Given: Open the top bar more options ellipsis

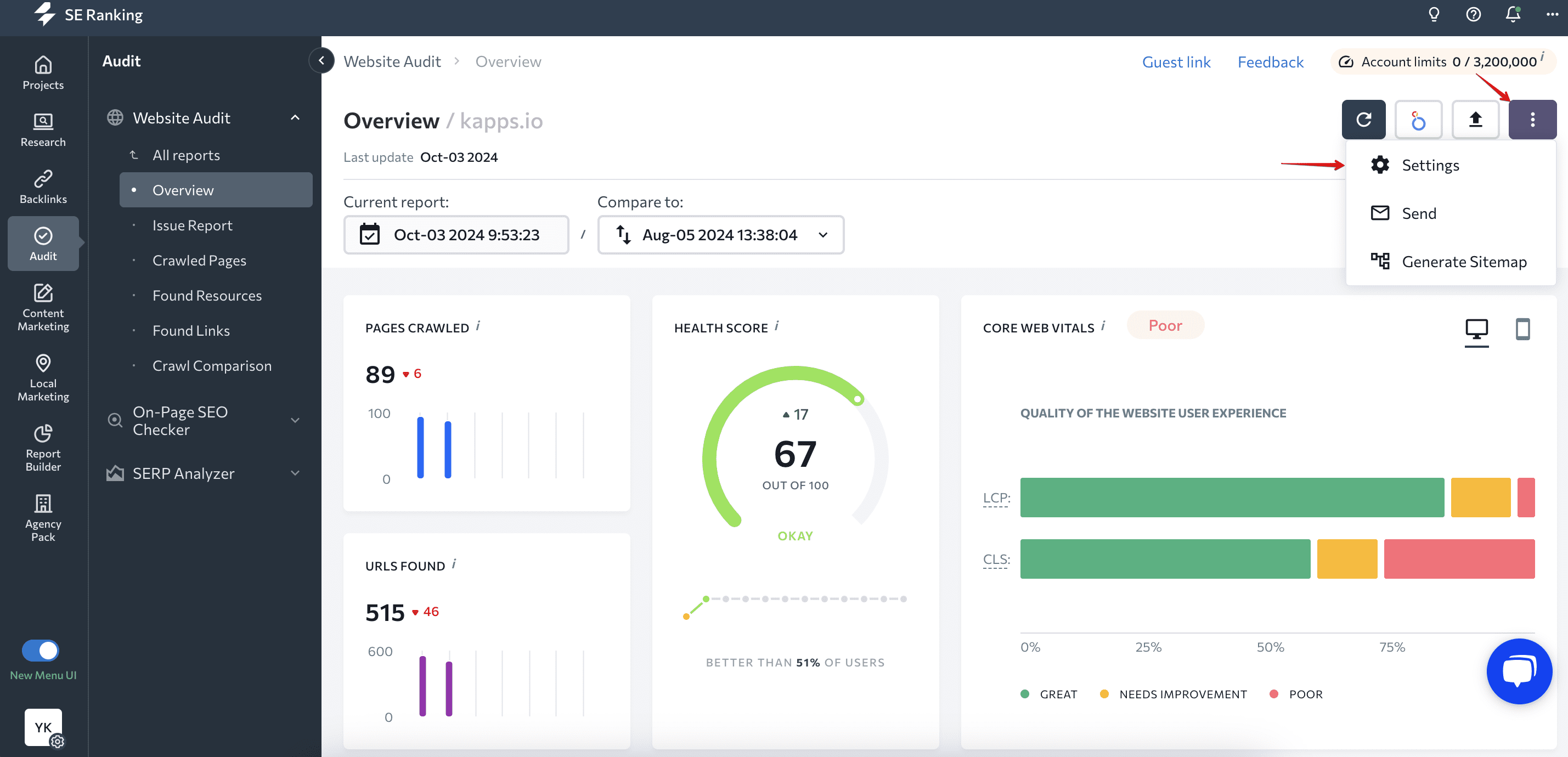Looking at the screenshot, I should coord(1552,15).
